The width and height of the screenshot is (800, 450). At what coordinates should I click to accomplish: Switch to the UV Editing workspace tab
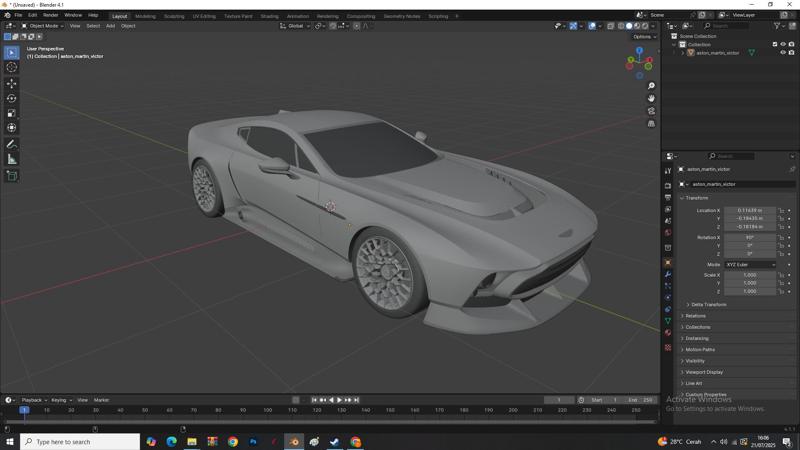point(204,16)
